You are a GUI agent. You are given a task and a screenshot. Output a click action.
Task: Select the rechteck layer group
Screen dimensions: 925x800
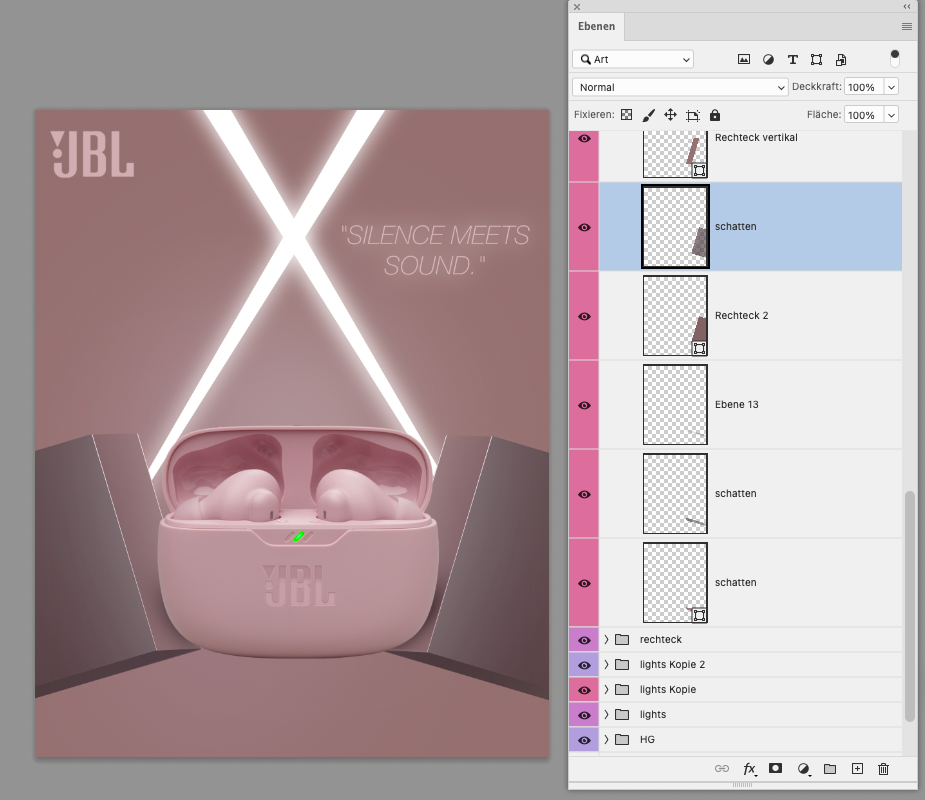[x=660, y=640]
